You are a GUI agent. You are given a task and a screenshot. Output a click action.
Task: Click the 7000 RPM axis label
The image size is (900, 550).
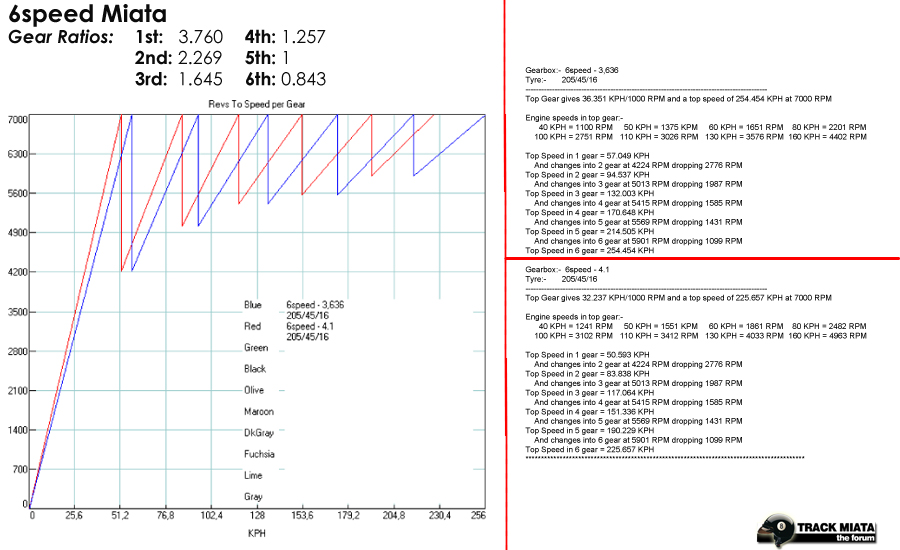coord(17,119)
